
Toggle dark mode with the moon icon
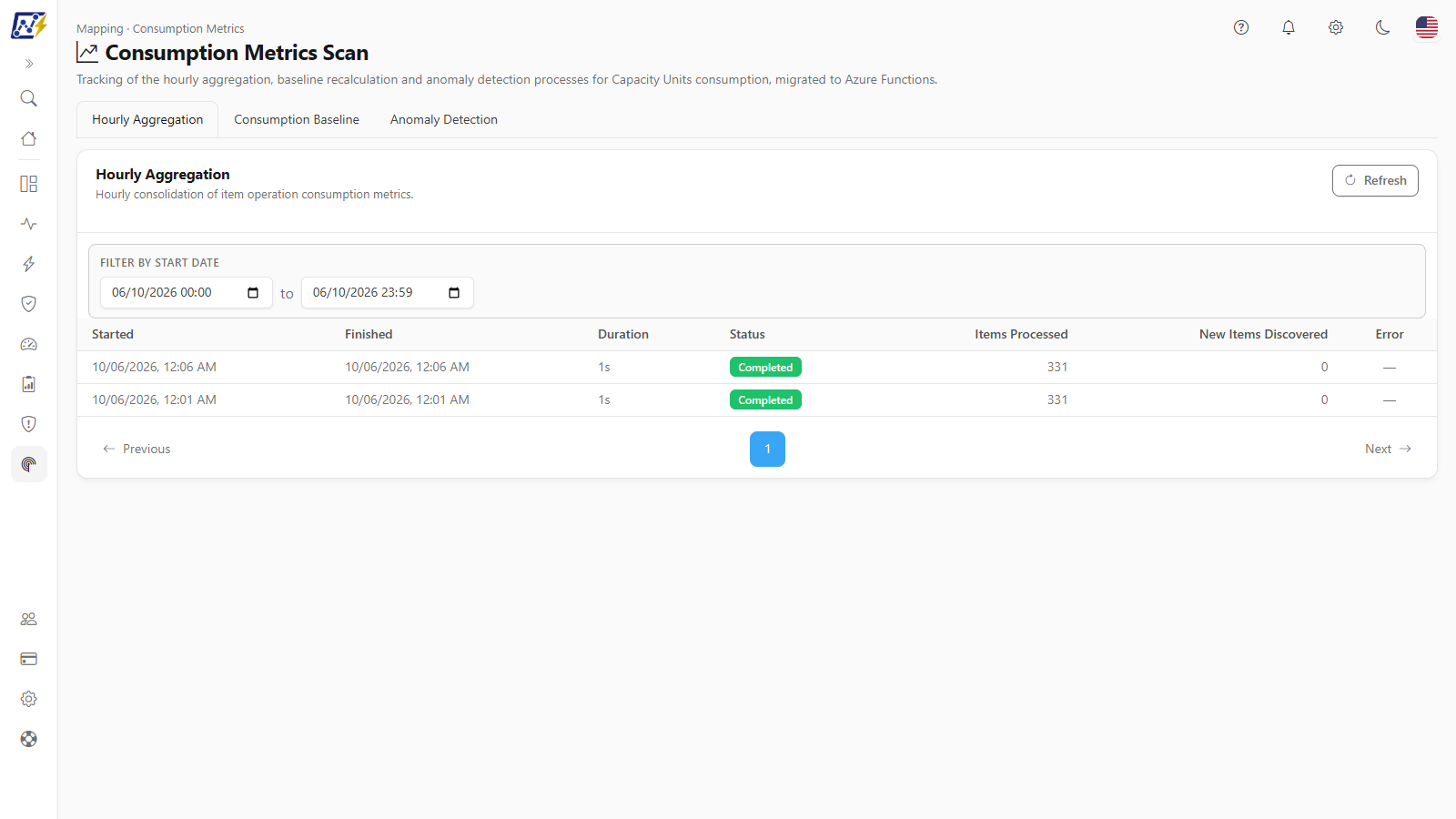coord(1383,27)
